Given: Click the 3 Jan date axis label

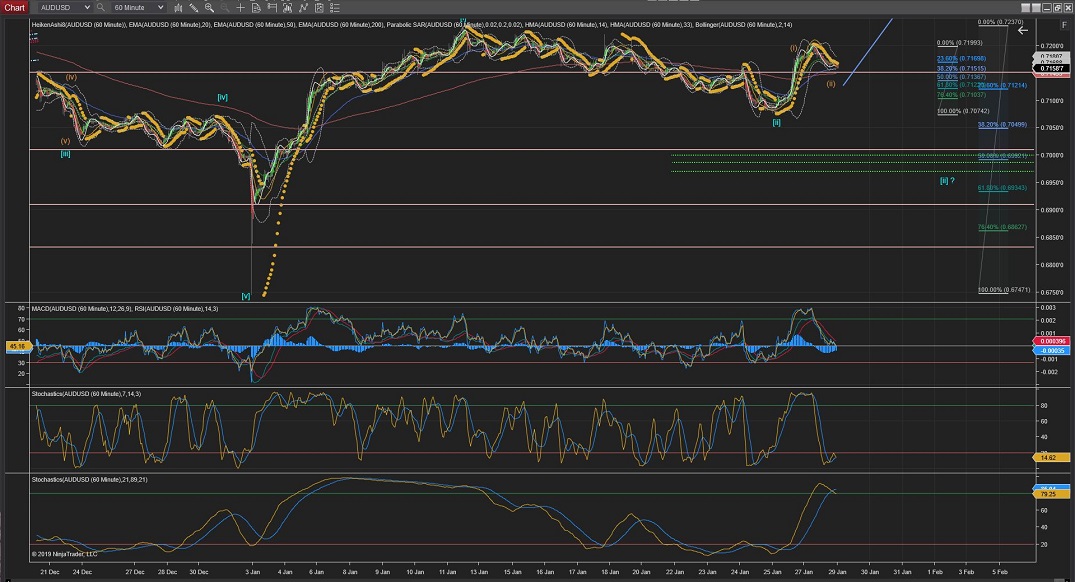Looking at the screenshot, I should (x=253, y=572).
